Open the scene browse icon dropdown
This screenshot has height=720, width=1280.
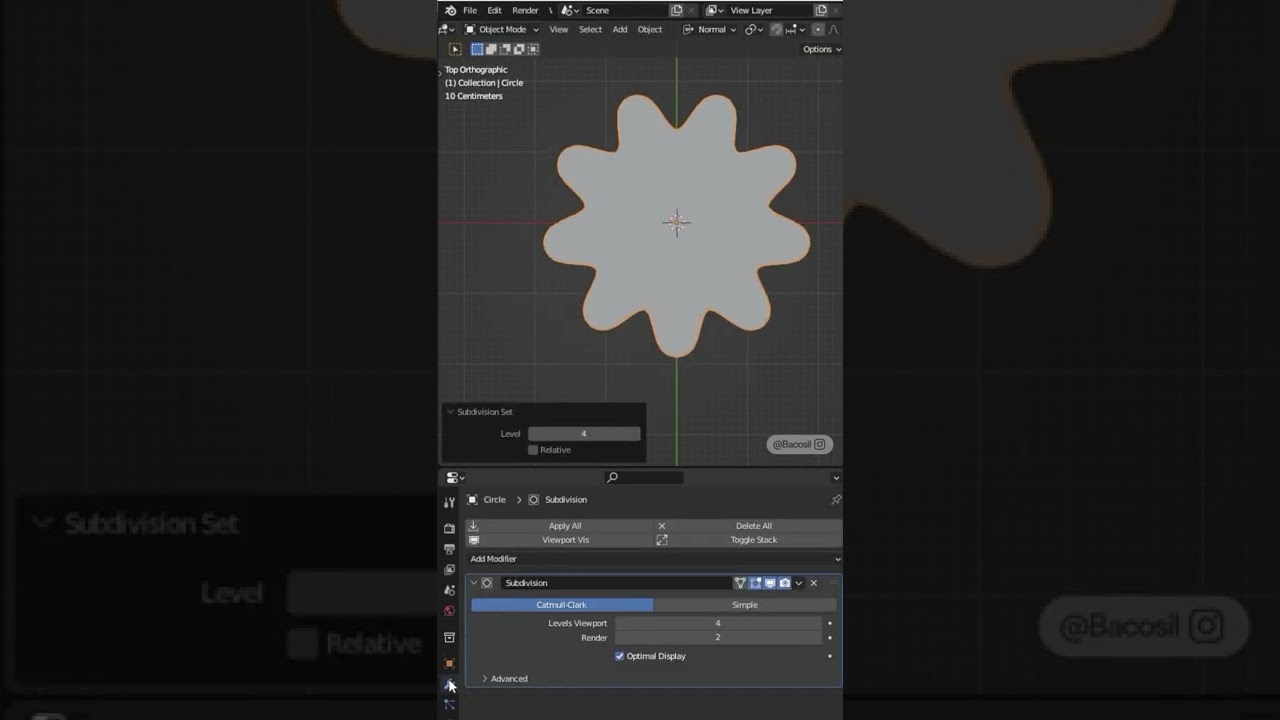(569, 10)
